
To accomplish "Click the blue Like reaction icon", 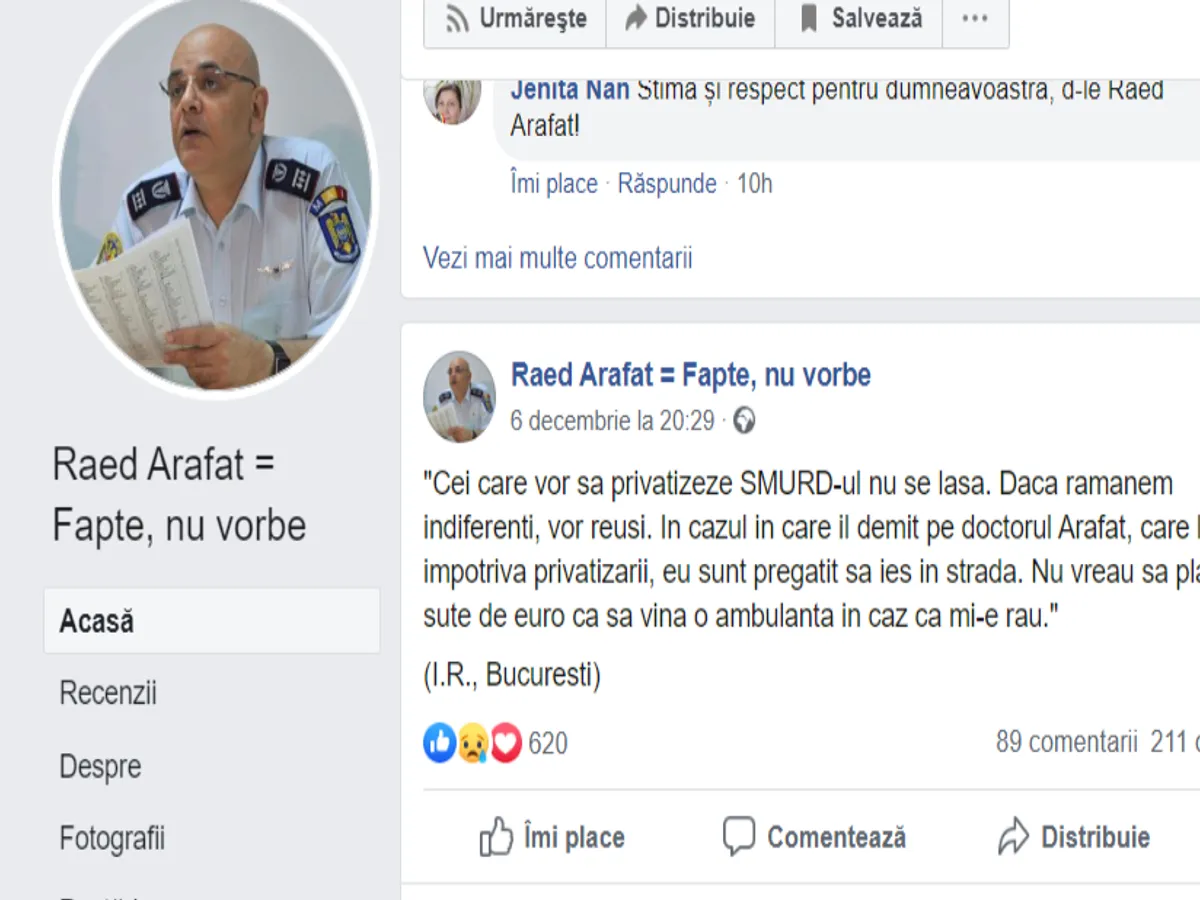I will click(x=440, y=743).
